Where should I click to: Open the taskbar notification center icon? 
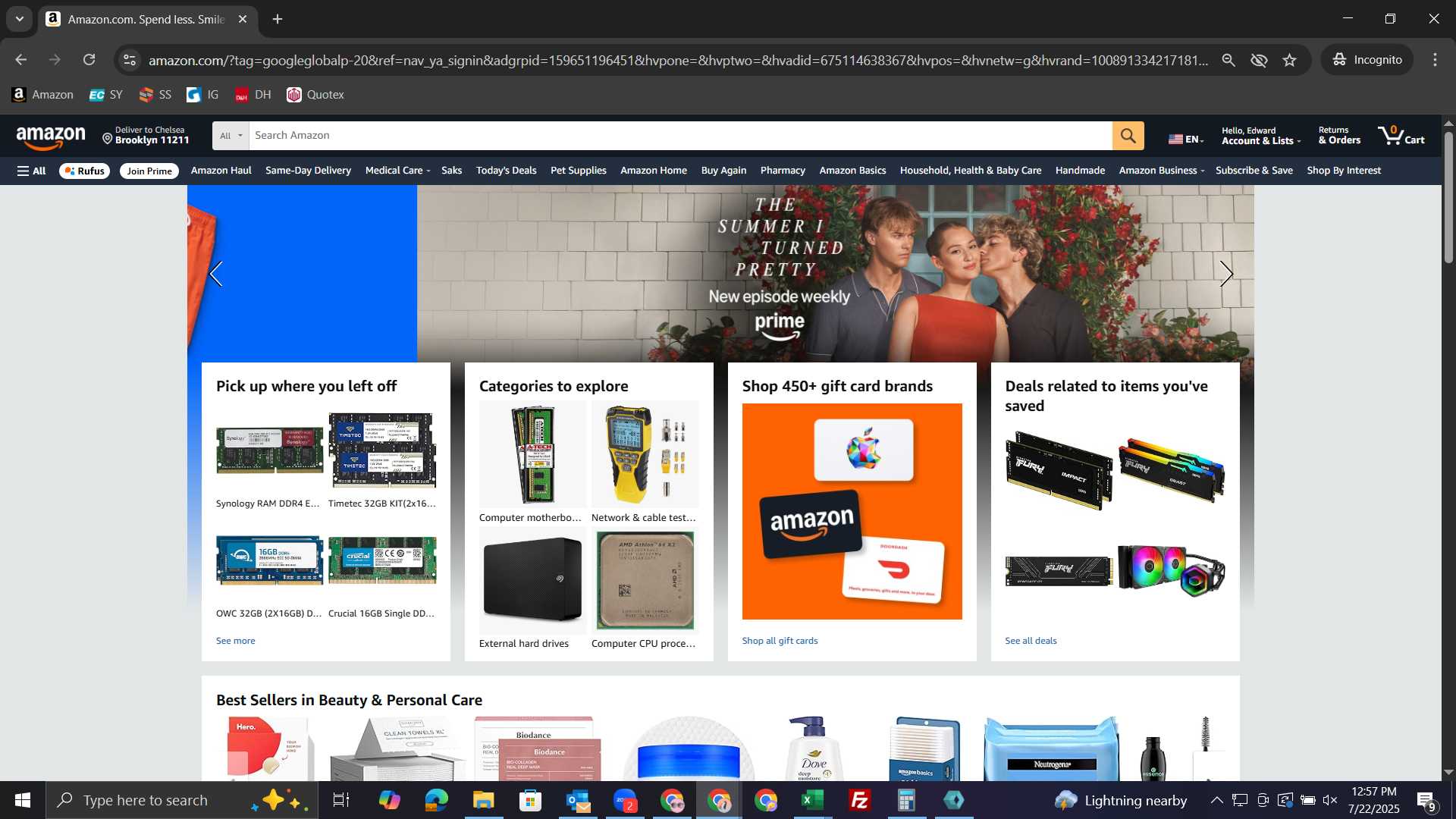pos(1426,800)
